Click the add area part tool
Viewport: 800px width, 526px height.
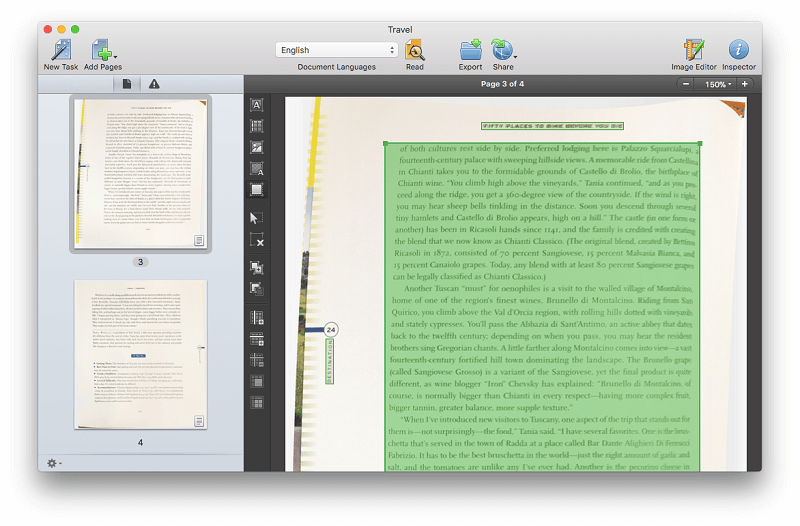(x=257, y=267)
